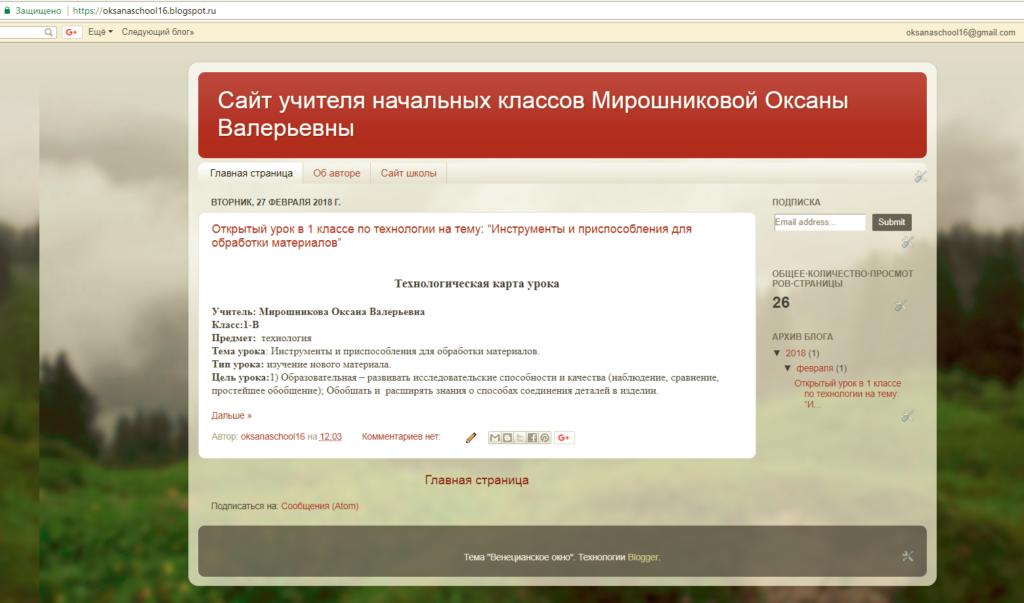Open the 'Об авторе' tab
This screenshot has height=603, width=1024.
pyautogui.click(x=336, y=173)
